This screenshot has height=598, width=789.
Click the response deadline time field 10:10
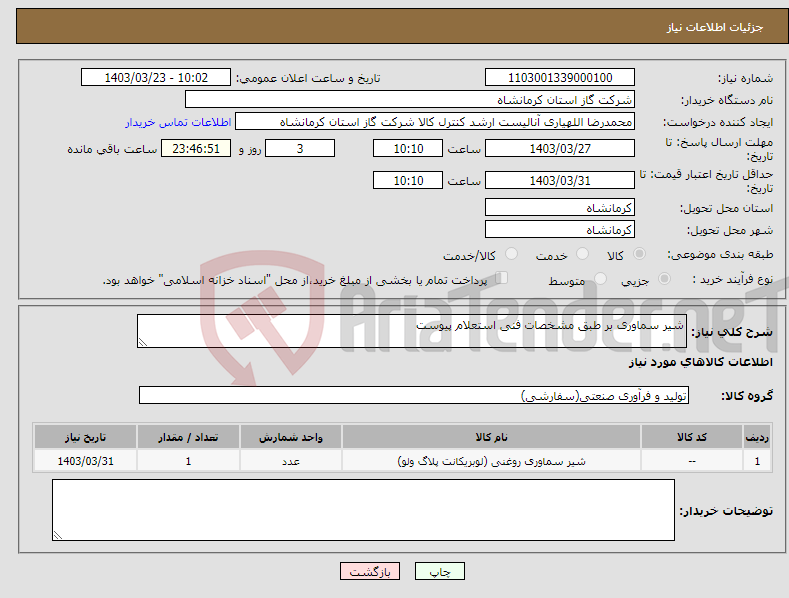(408, 148)
